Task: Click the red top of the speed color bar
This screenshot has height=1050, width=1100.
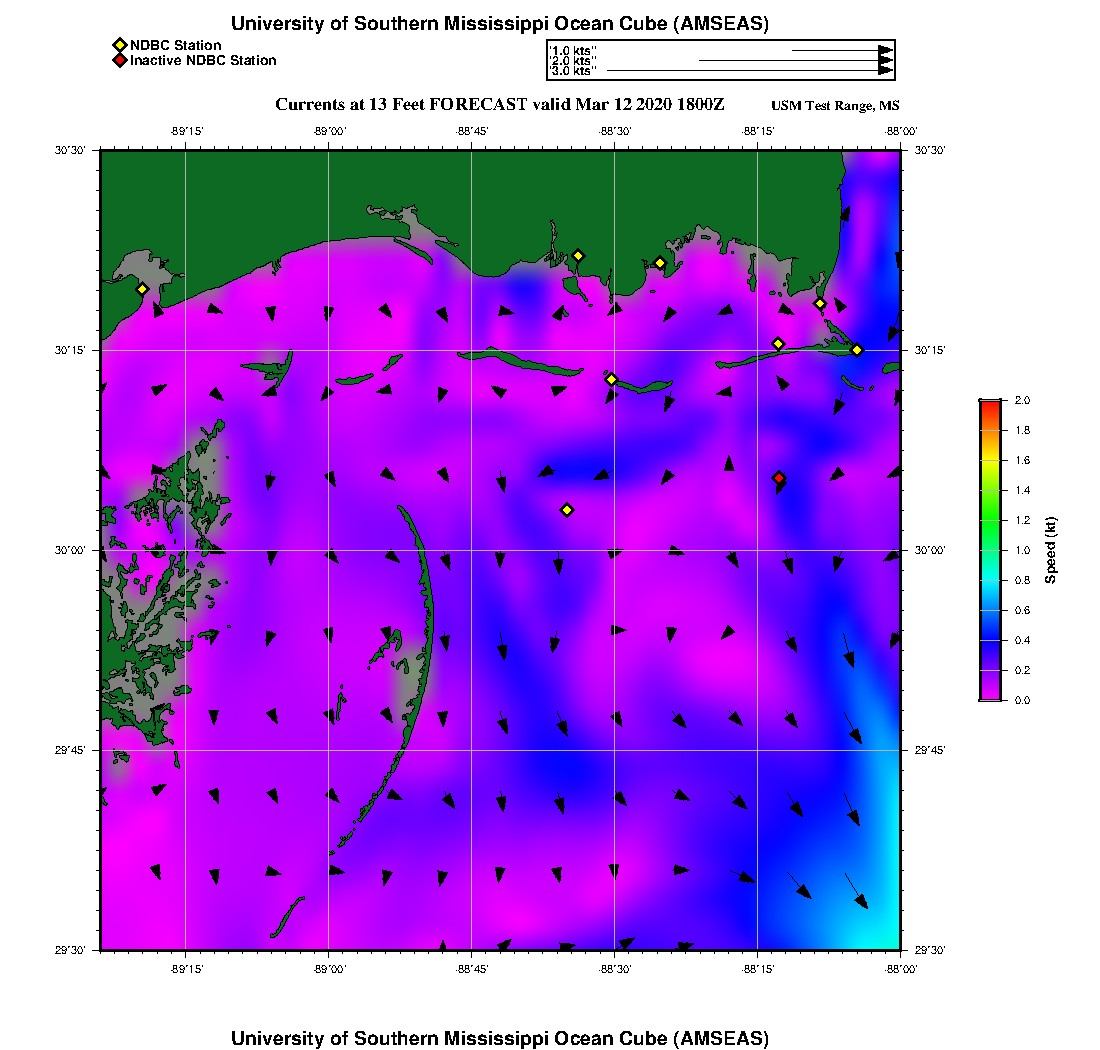Action: pos(990,405)
